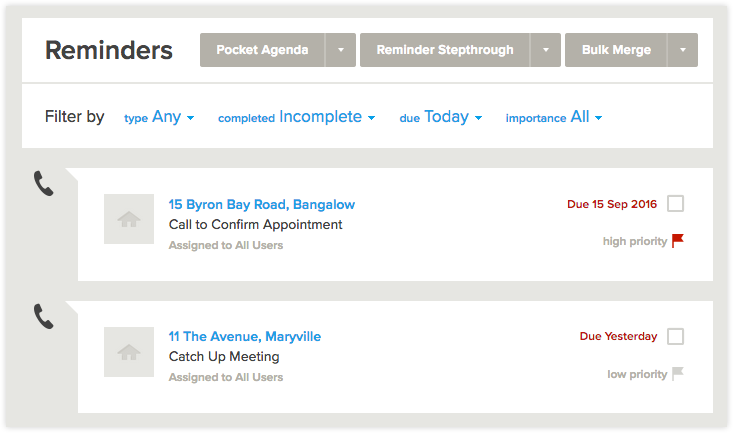Screen dimensions: 733x433
Task: Expand the Bulk Merge dropdown arrow
Action: point(683,50)
